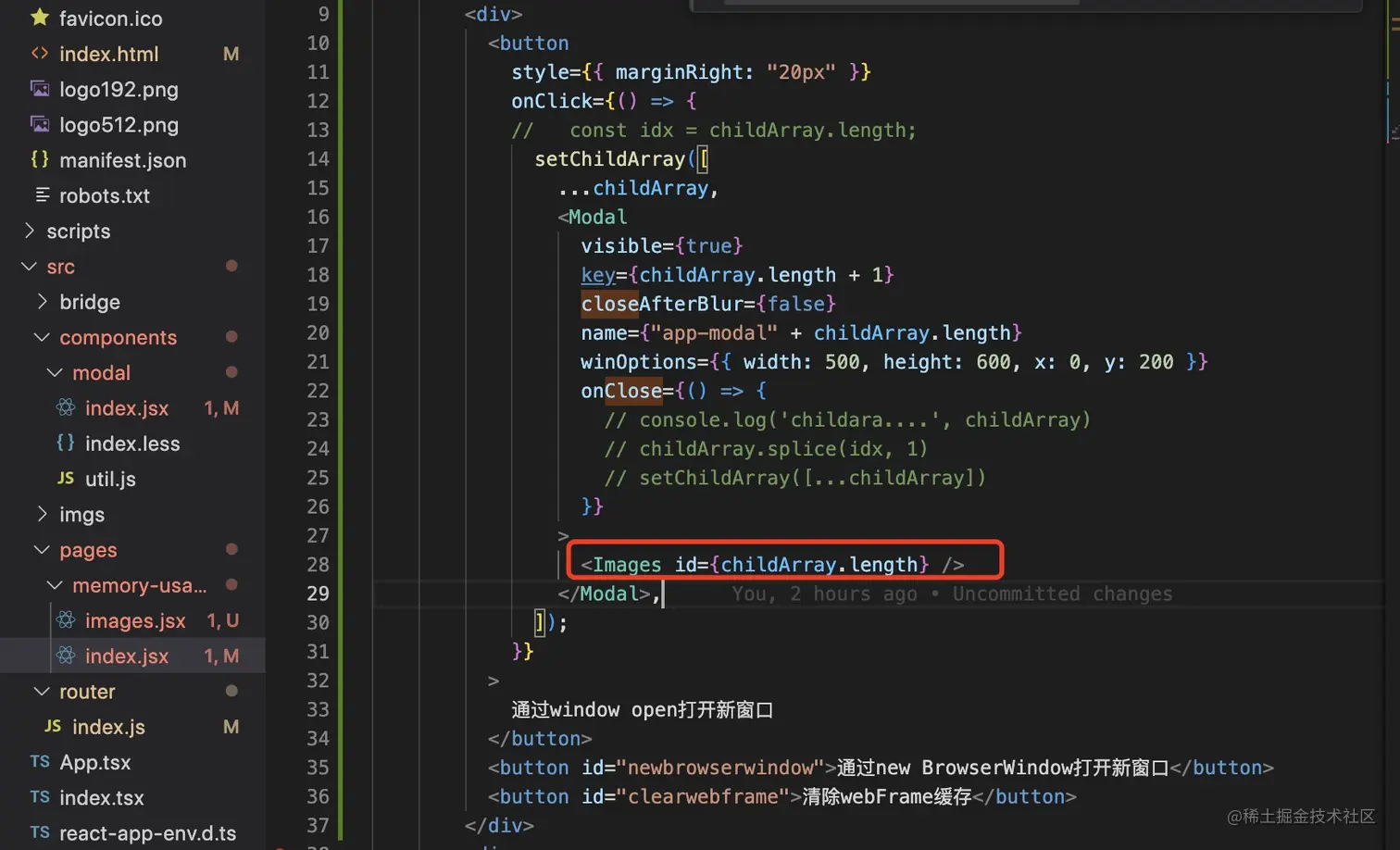This screenshot has height=850, width=1400.
Task: Click the braces icon beside index.less
Action: click(66, 443)
